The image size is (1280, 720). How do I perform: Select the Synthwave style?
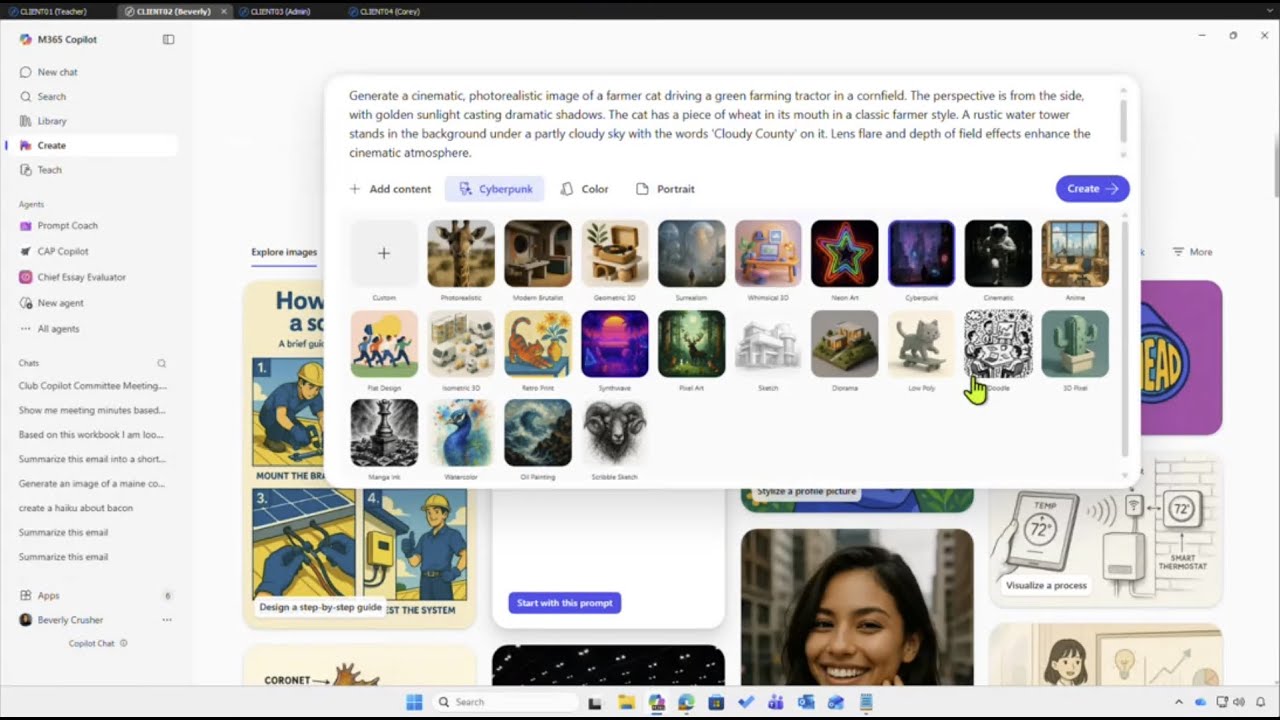point(615,343)
